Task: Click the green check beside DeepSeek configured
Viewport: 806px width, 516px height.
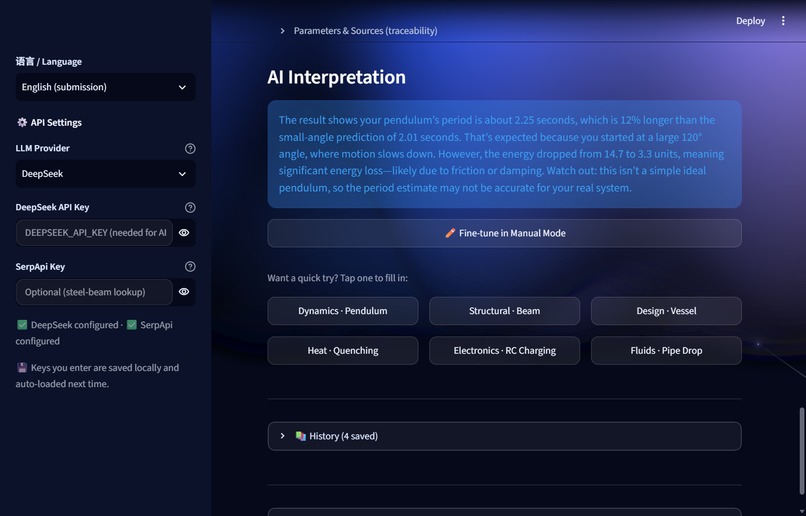Action: [x=22, y=325]
